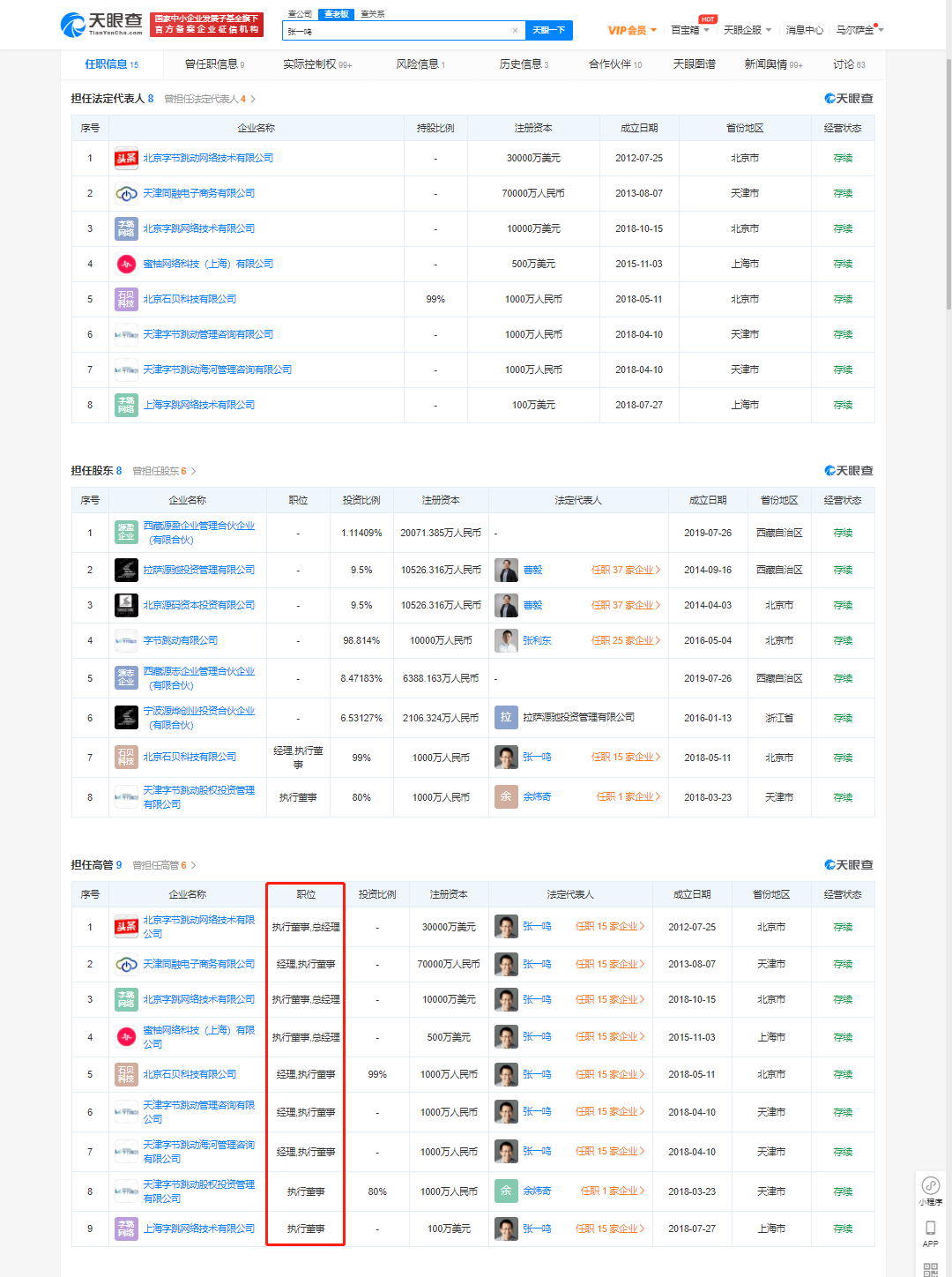Open the 马尔萨金 user account dropdown
Image resolution: width=952 pixels, height=1277 pixels.
(x=859, y=30)
